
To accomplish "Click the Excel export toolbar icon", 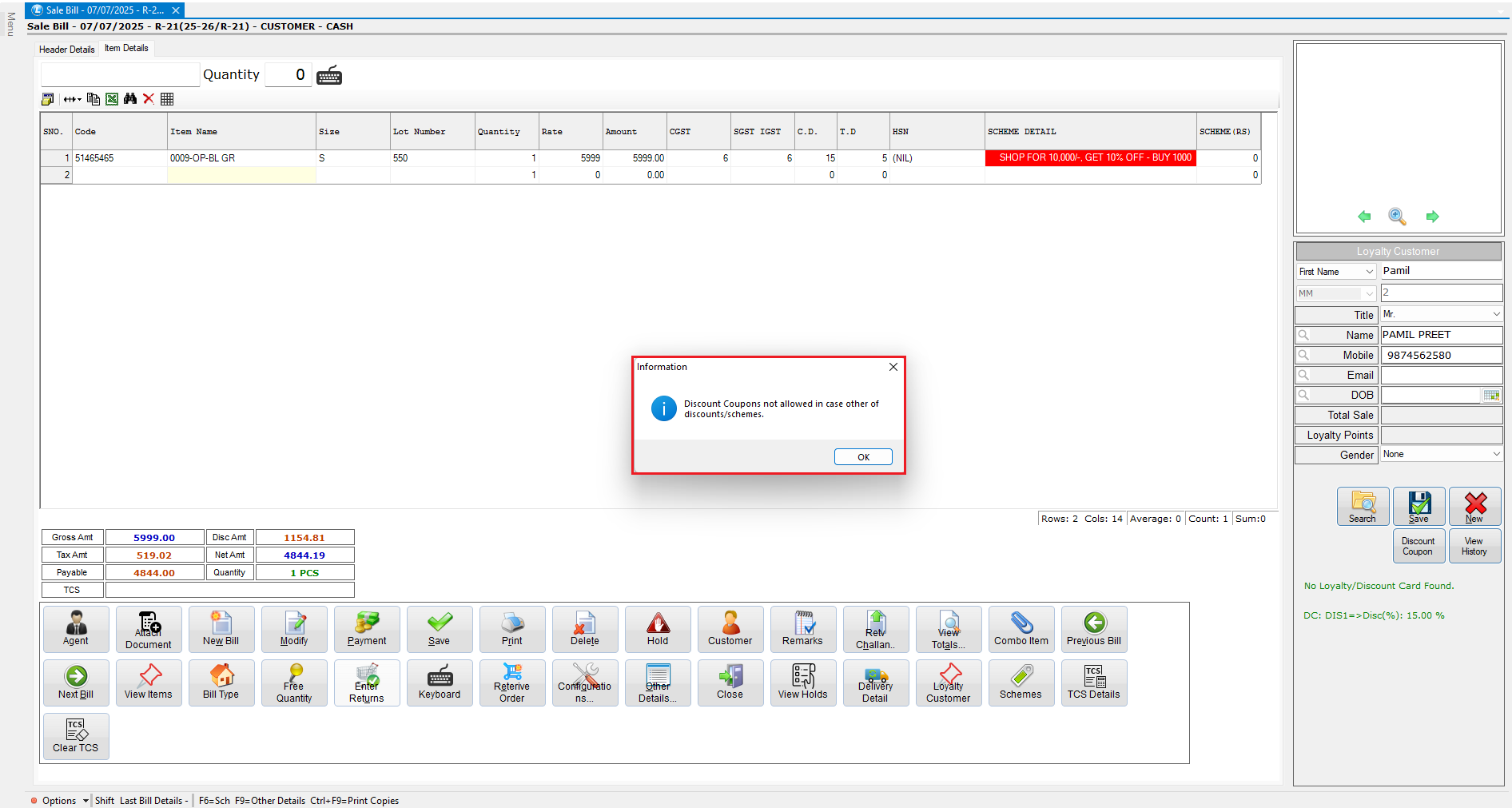I will click(112, 99).
